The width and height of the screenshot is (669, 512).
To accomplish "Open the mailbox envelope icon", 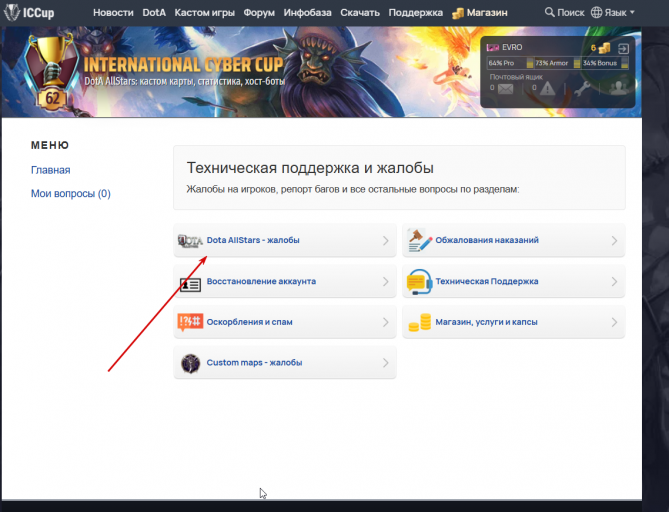I will point(506,89).
